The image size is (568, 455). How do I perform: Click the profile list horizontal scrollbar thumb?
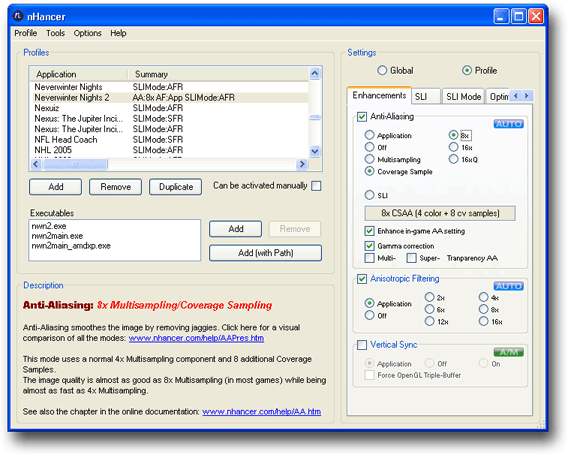point(76,164)
